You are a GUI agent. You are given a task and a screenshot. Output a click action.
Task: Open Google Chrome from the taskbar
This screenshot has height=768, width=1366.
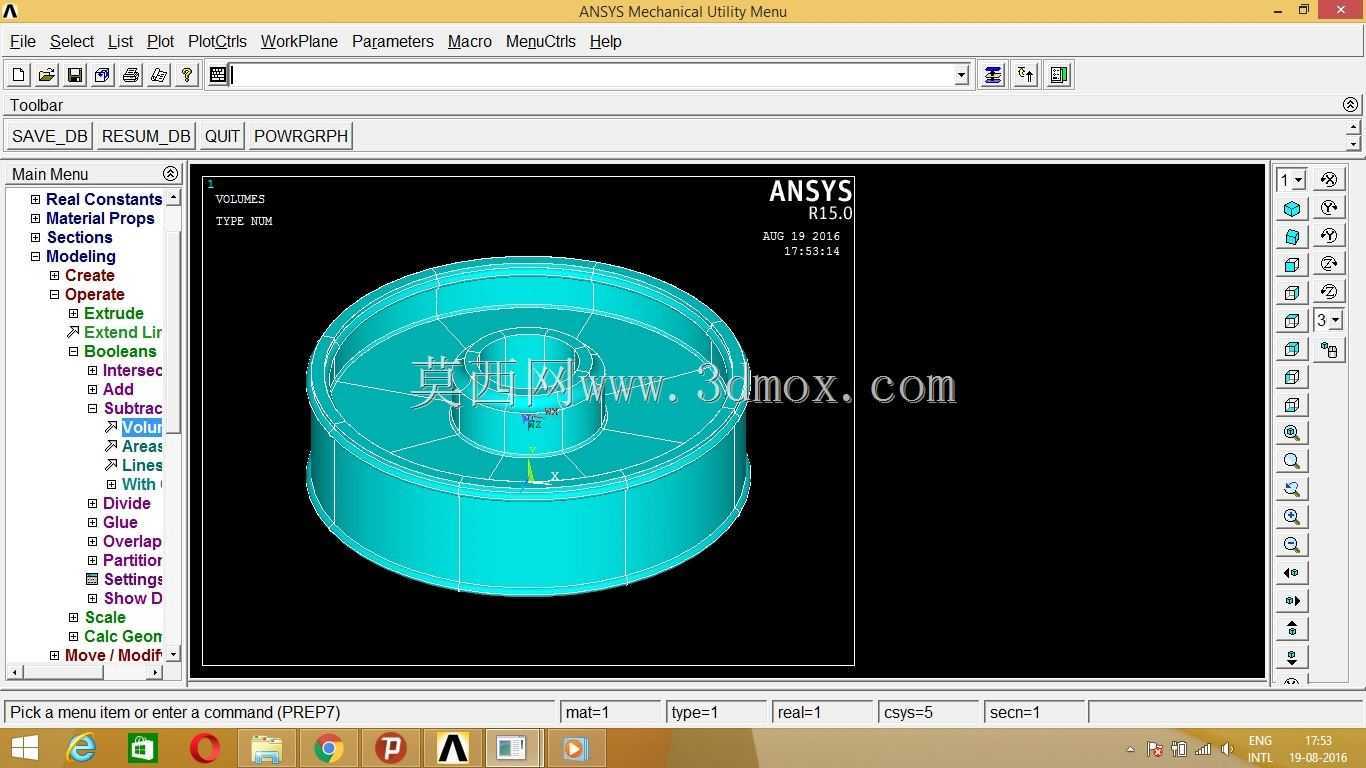point(328,748)
